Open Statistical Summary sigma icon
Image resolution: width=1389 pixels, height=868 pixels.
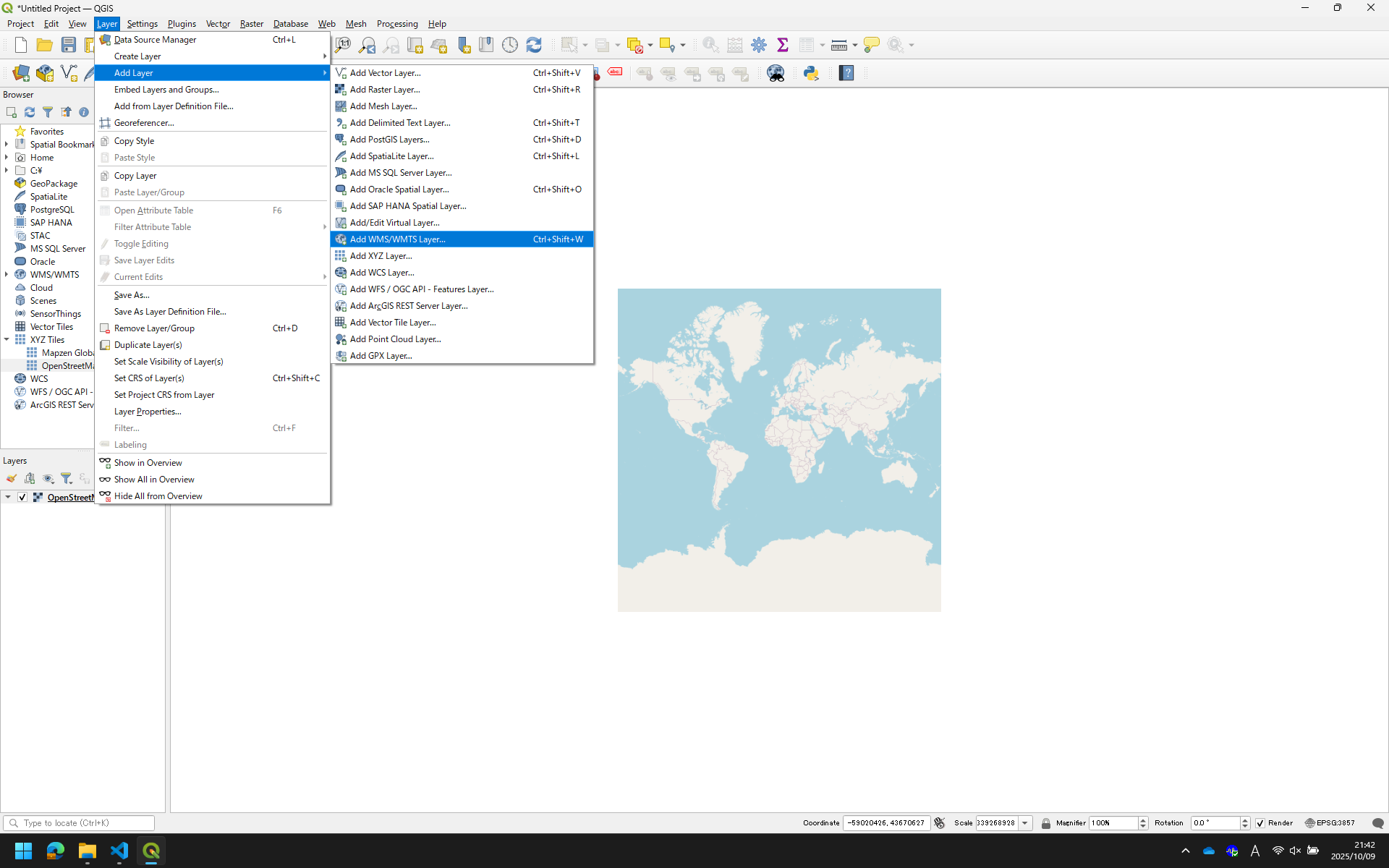[782, 45]
